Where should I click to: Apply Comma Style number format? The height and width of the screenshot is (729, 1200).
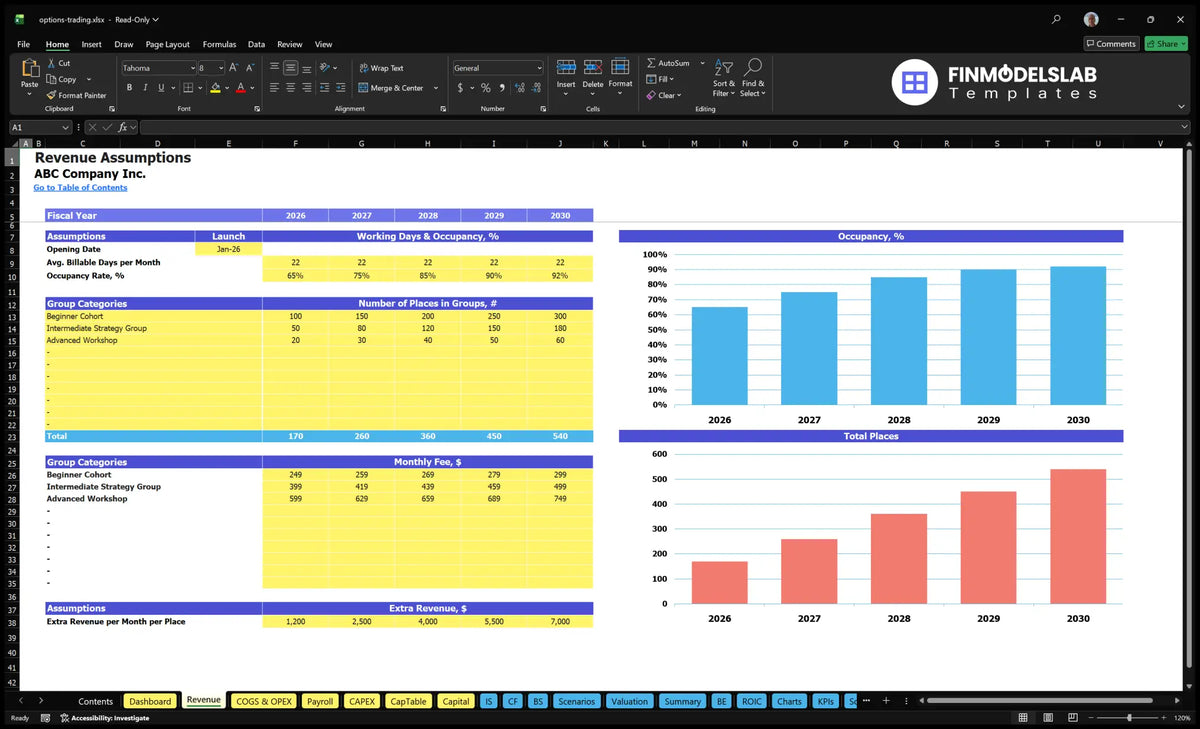click(x=502, y=88)
